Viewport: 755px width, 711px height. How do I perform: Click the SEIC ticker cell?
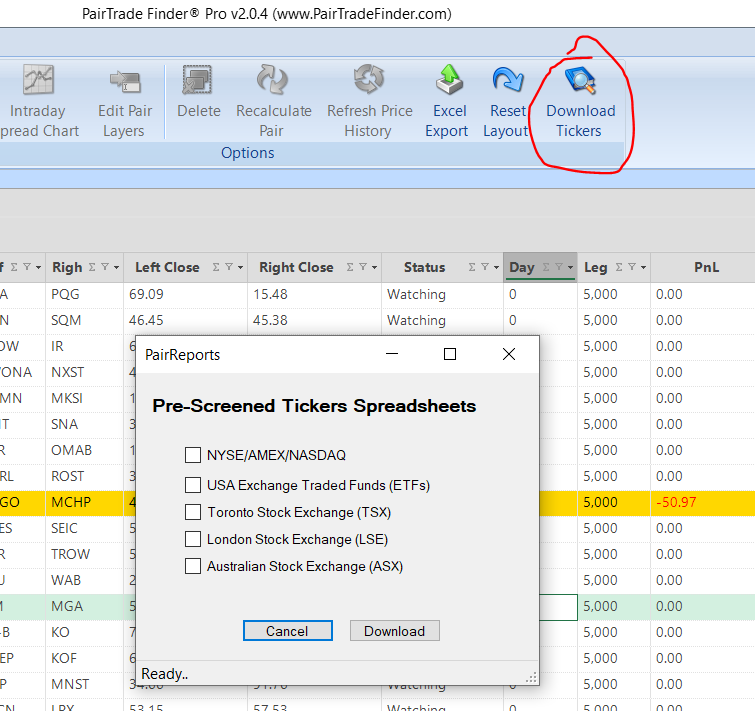84,528
